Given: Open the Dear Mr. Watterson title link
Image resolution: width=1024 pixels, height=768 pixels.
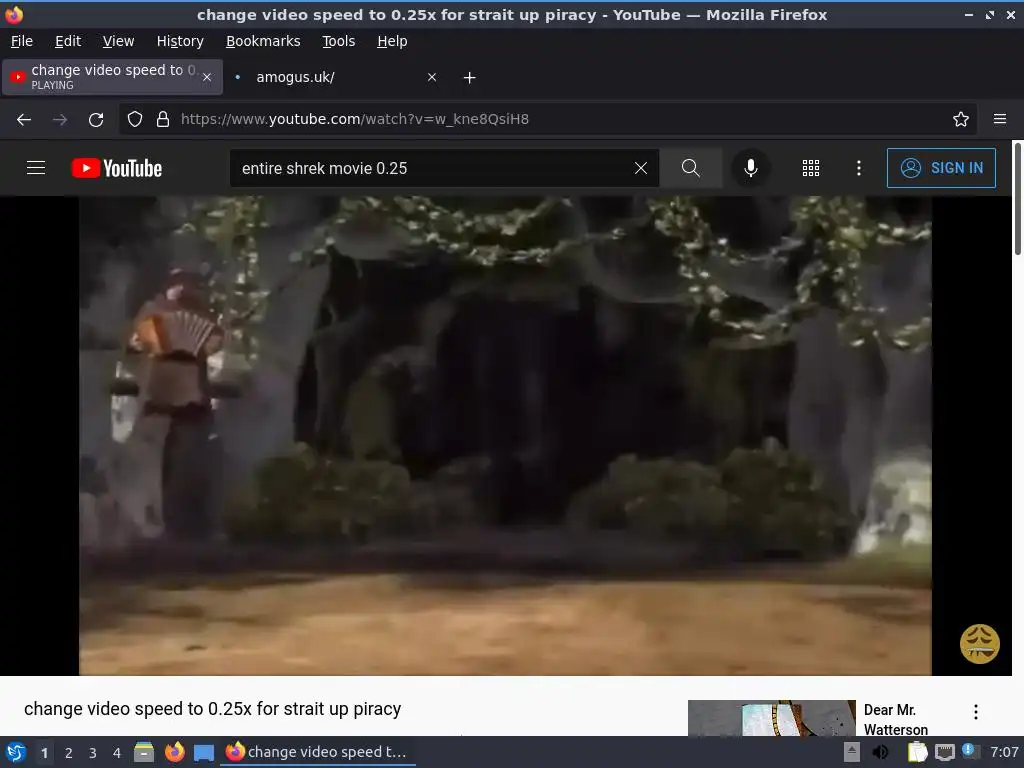Looking at the screenshot, I should coord(895,719).
